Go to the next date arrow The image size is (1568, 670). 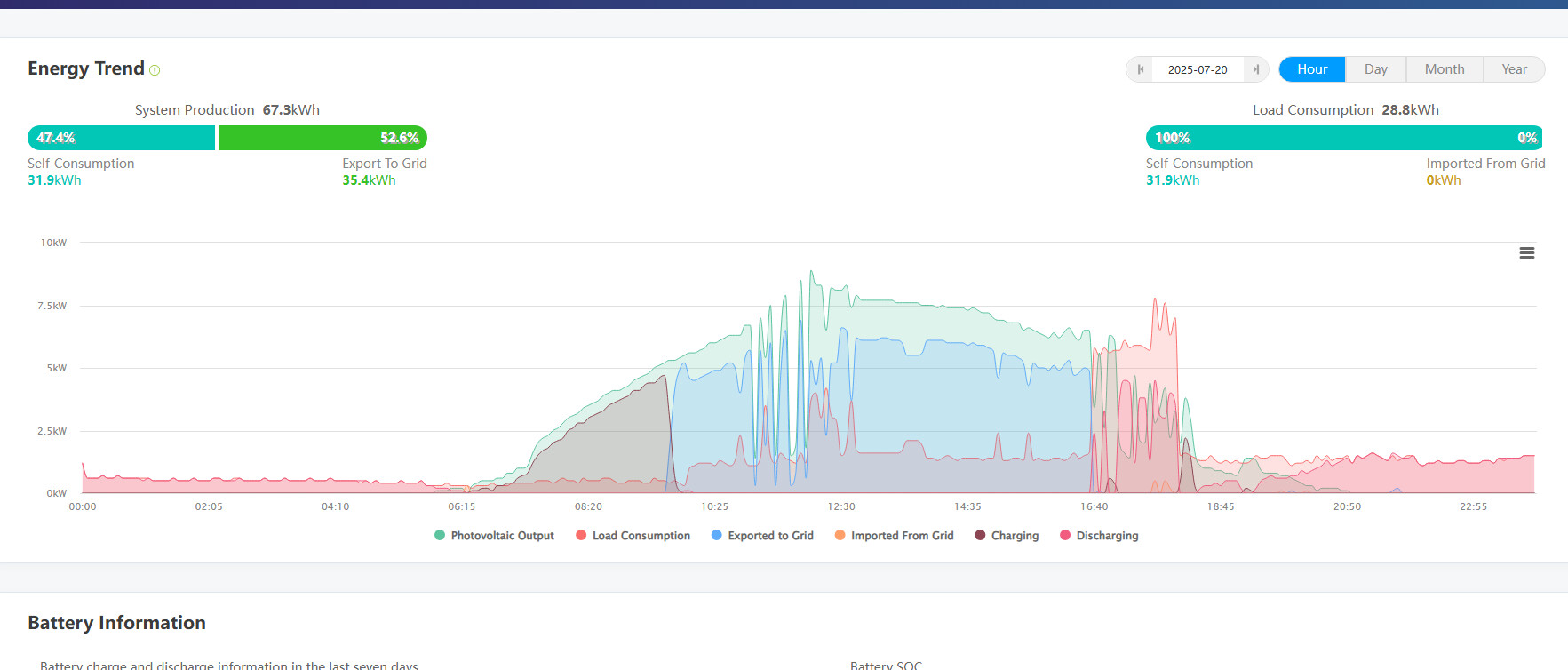coord(1255,69)
